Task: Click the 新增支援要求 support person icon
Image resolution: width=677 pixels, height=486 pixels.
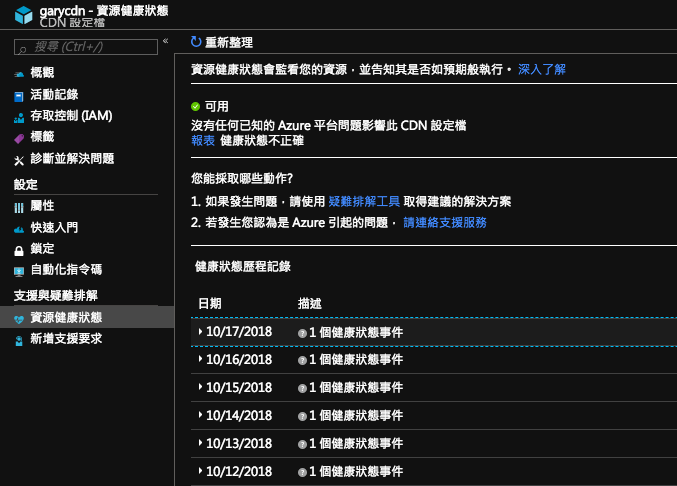Action: (19, 341)
